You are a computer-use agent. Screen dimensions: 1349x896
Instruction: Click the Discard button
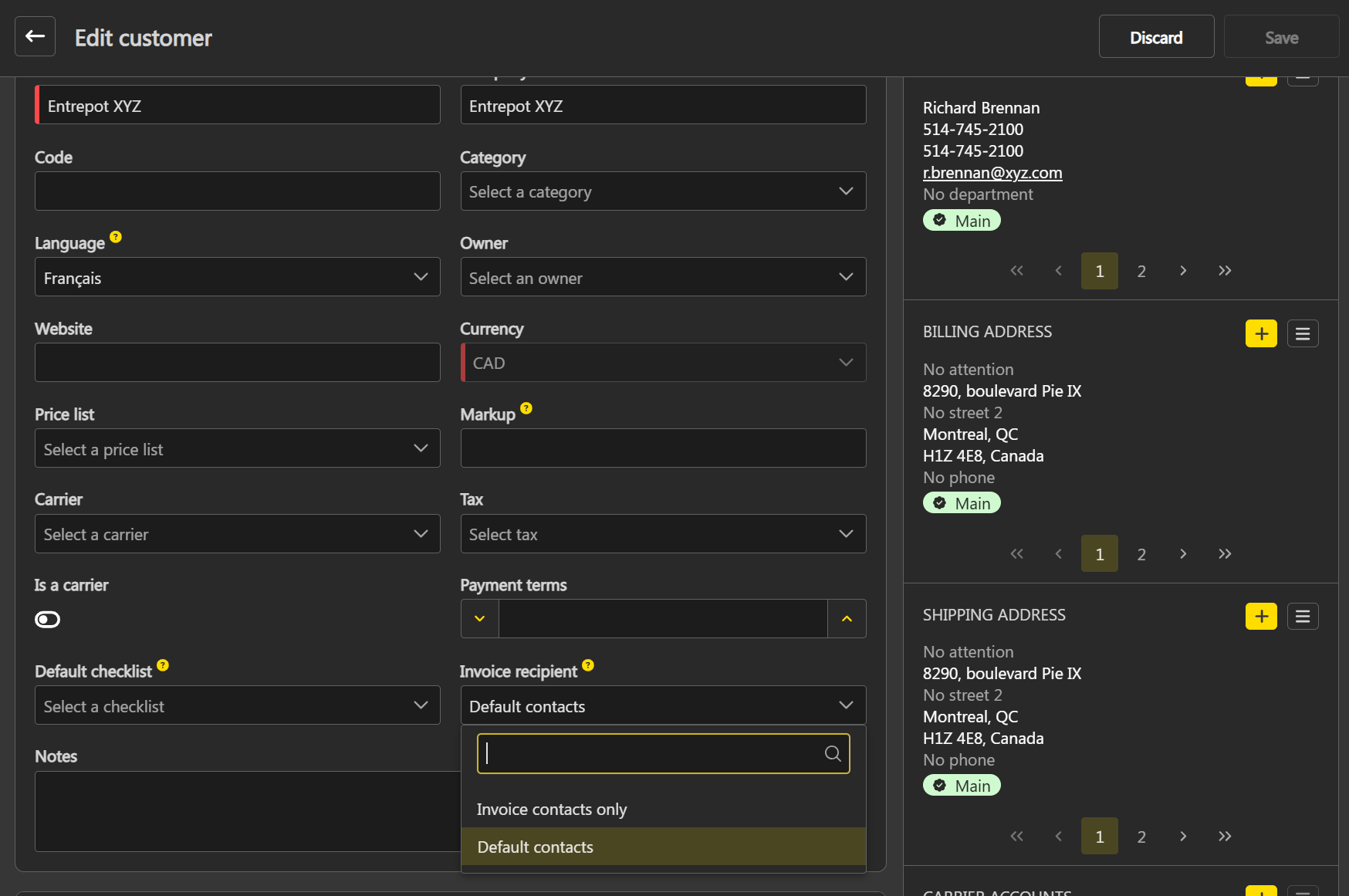tap(1156, 37)
